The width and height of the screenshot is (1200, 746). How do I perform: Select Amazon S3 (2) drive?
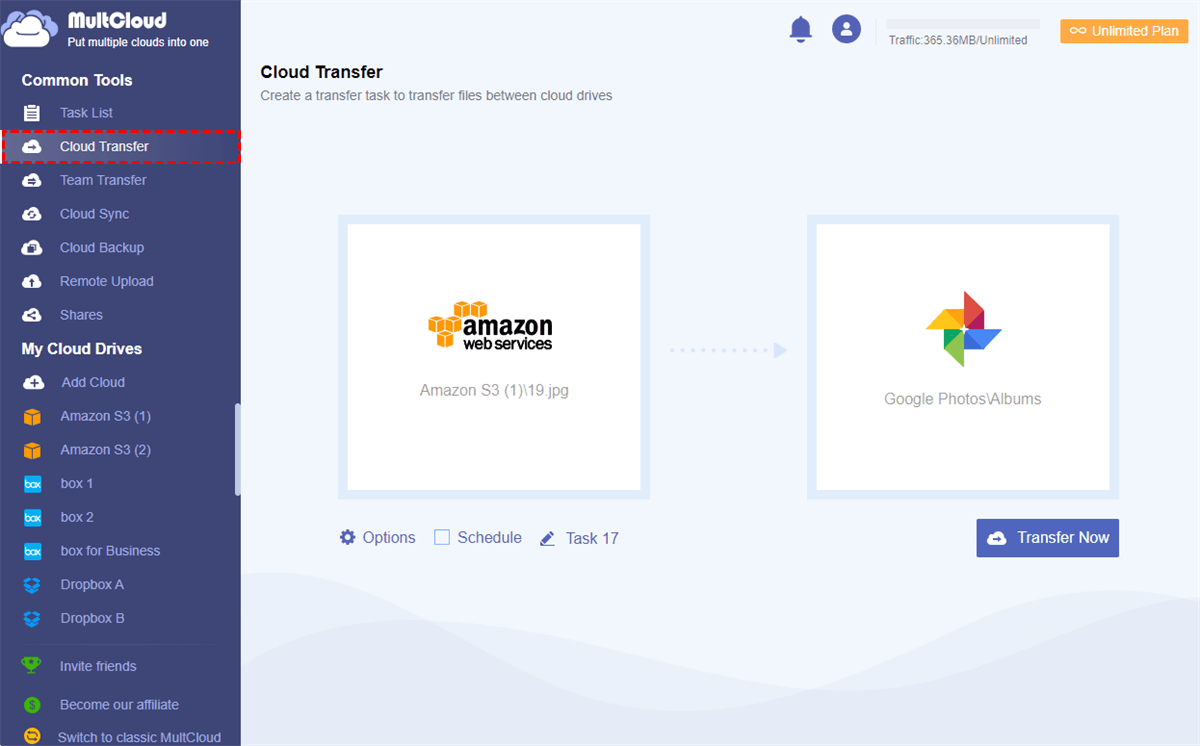coord(105,450)
